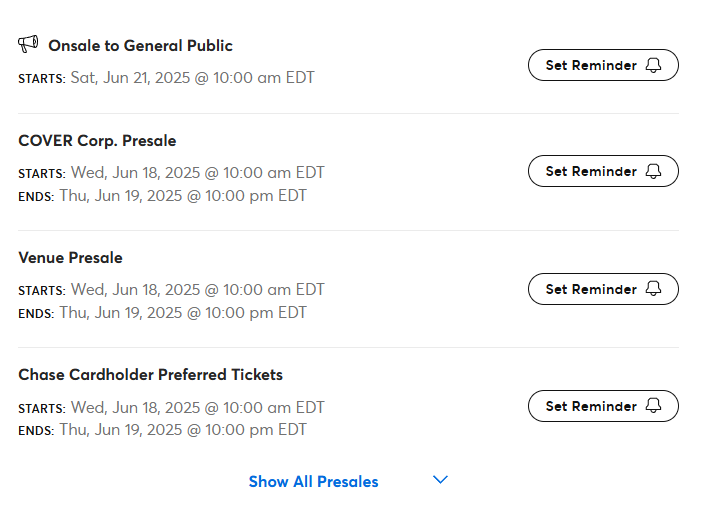This screenshot has height=506, width=707.
Task: Click the megaphone icon beside Onsale to General Public
Action: pyautogui.click(x=28, y=44)
